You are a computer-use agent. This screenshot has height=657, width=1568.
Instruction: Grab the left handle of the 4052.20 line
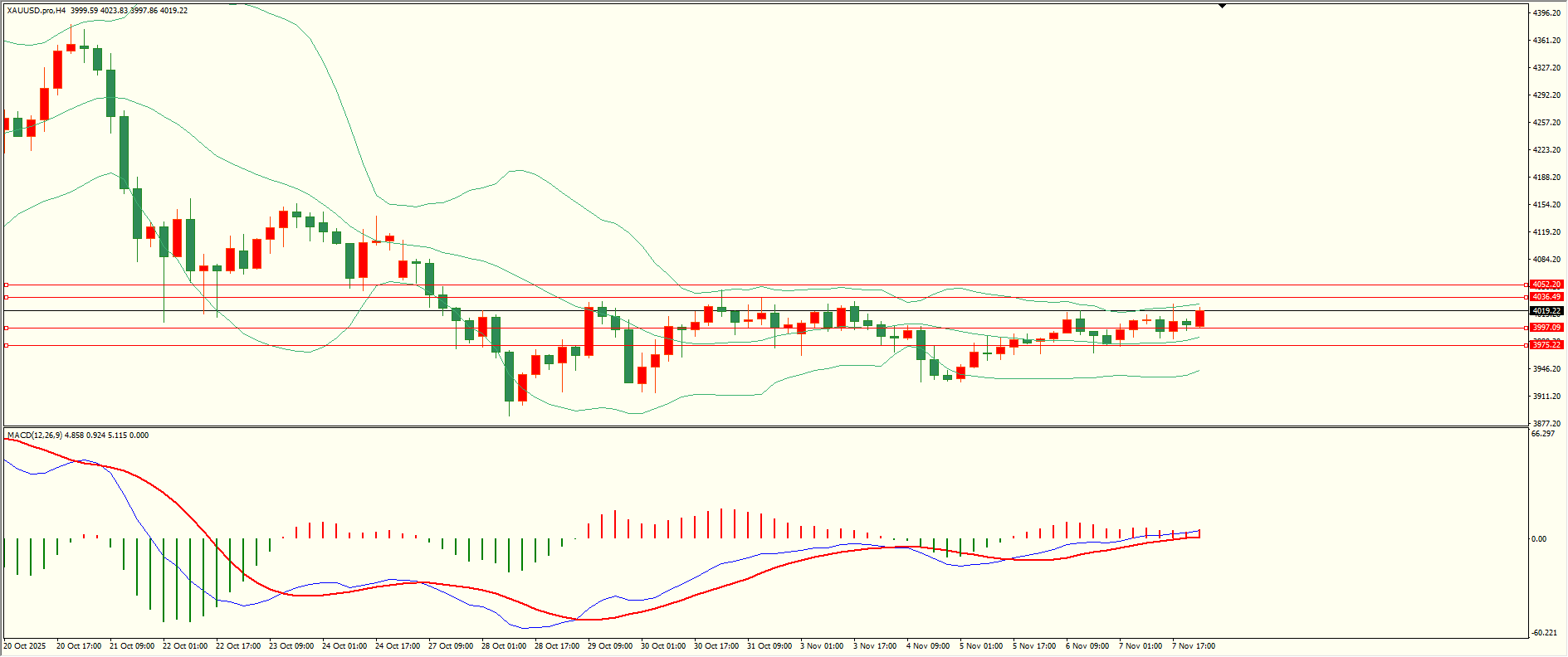[7, 285]
